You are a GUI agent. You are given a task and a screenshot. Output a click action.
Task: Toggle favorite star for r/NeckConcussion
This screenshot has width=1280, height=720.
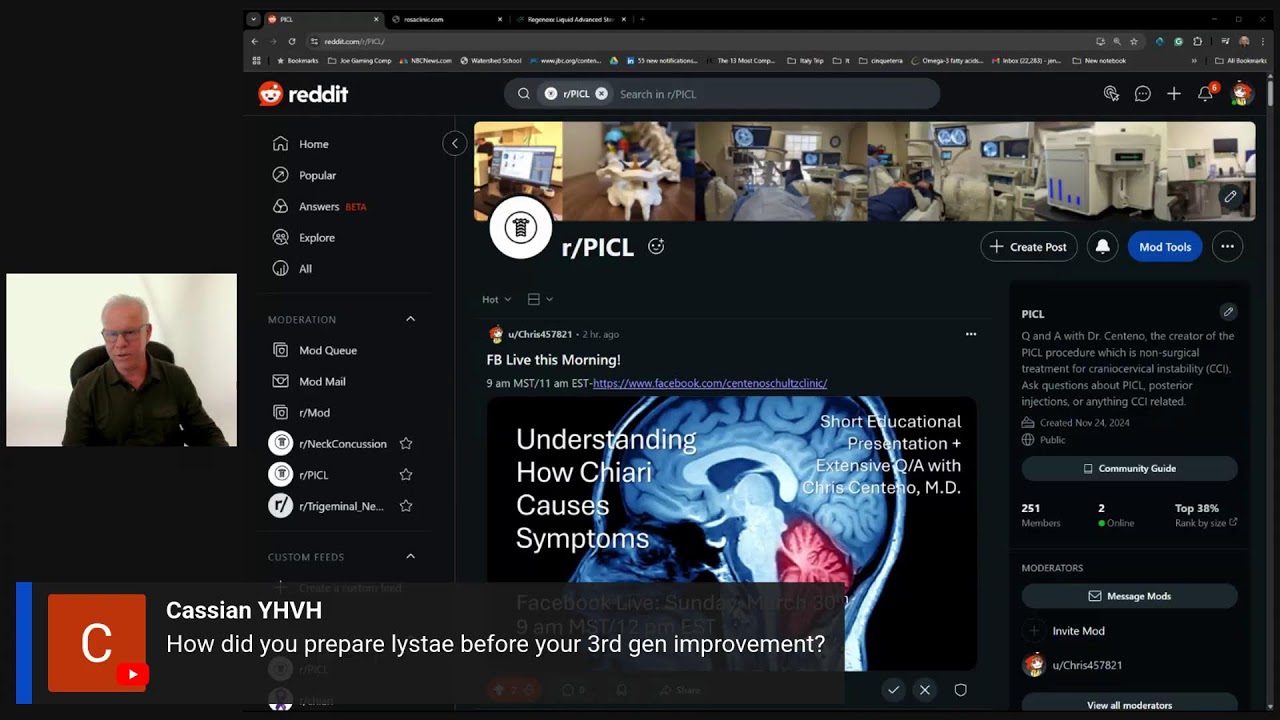point(406,443)
